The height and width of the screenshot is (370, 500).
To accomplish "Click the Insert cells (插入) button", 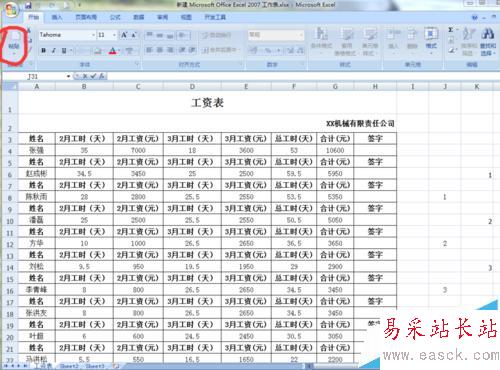I will (x=393, y=40).
